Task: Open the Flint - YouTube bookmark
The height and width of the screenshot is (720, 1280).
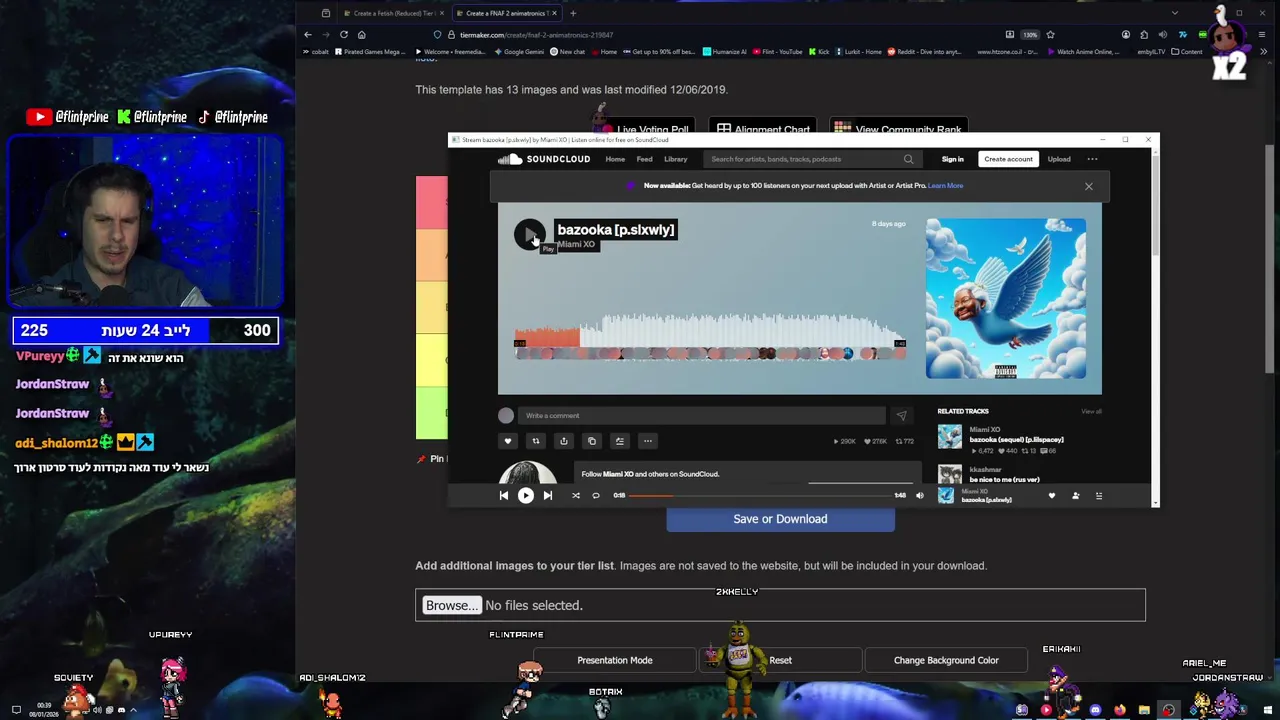Action: click(779, 52)
